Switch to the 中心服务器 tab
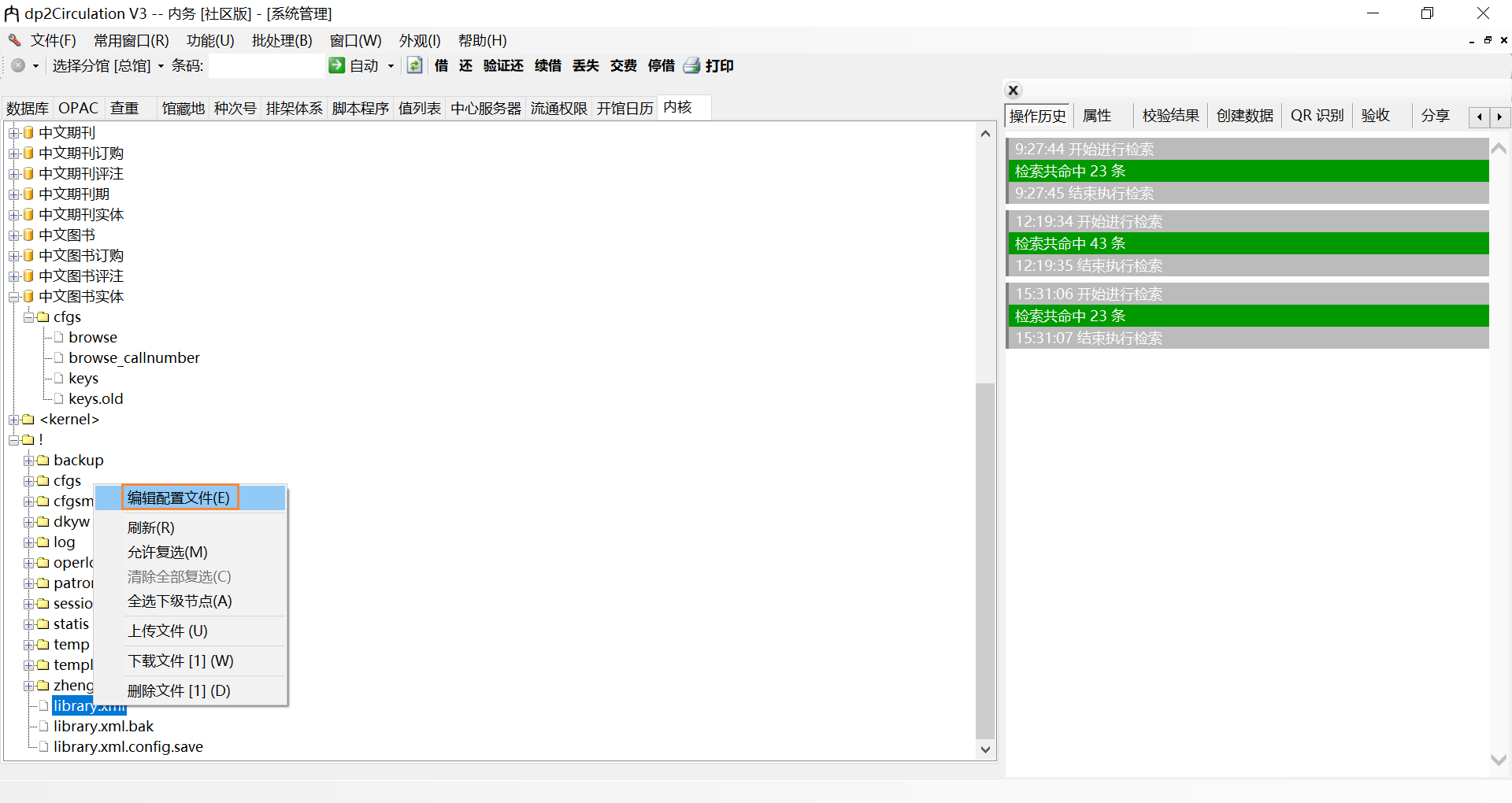This screenshot has height=803, width=1512. pos(486,108)
